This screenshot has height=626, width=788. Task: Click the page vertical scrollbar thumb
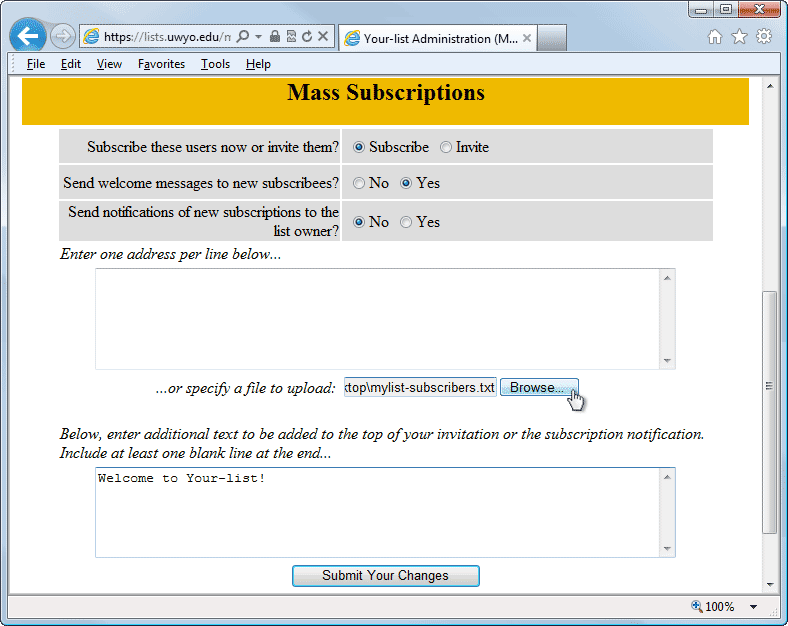point(769,412)
